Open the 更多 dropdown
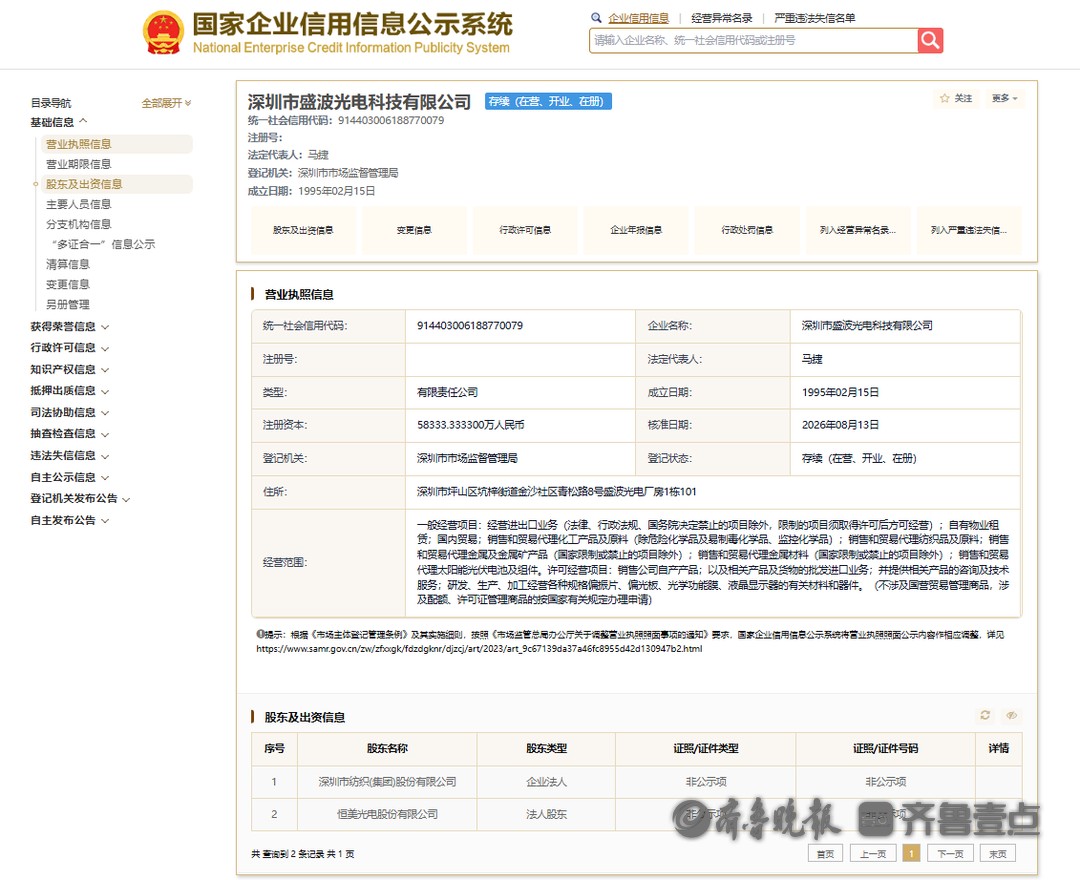This screenshot has width=1080, height=880. pyautogui.click(x=1004, y=98)
